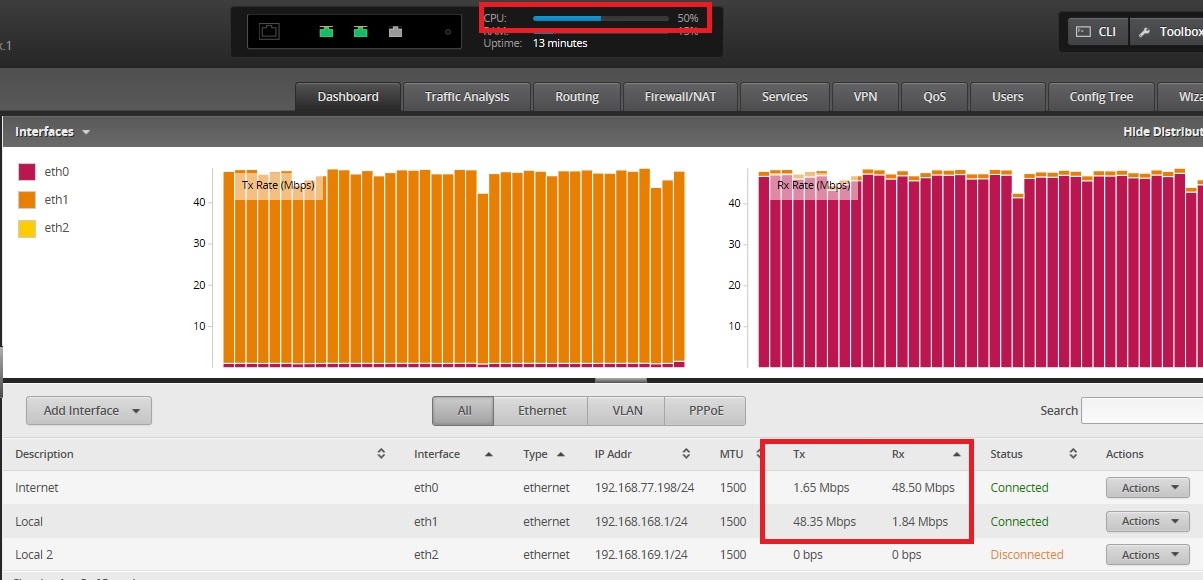1203x580 pixels.
Task: Sort the table by IP Addr column
Action: (x=685, y=454)
